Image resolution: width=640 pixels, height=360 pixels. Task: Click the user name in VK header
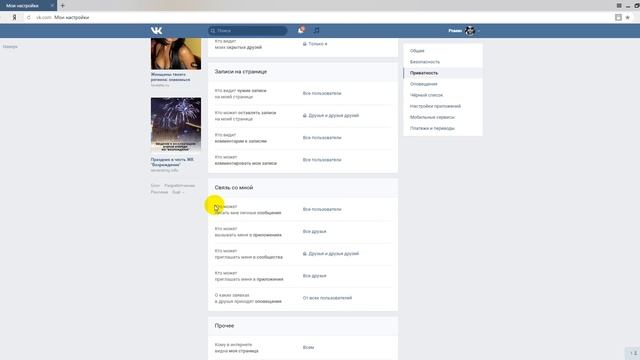tap(455, 31)
